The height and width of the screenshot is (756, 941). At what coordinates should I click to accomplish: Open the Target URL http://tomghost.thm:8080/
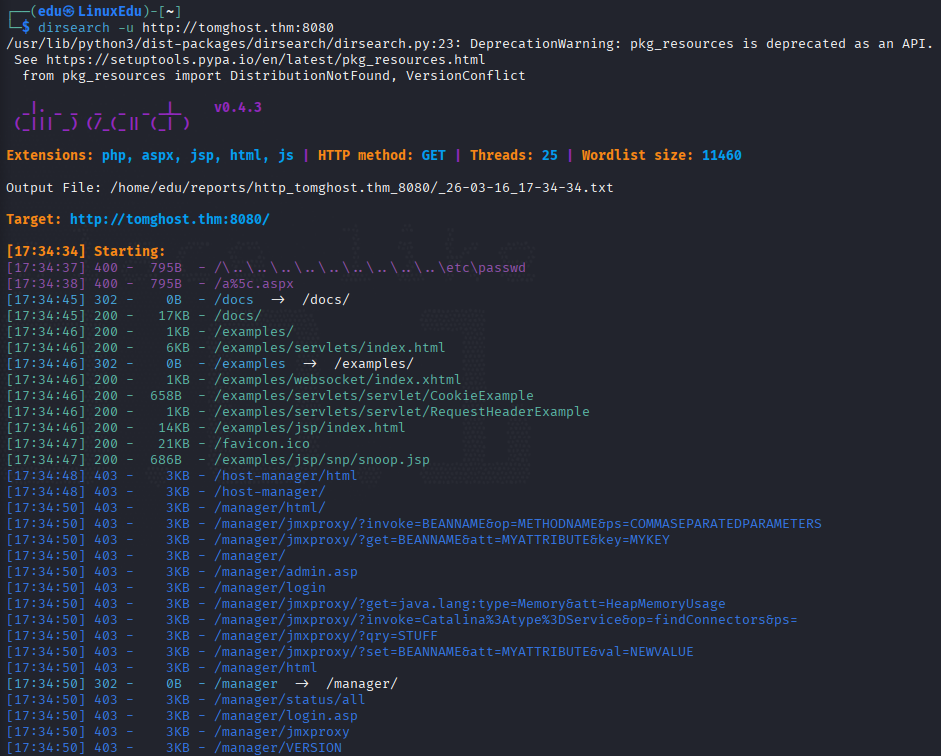coord(170,220)
